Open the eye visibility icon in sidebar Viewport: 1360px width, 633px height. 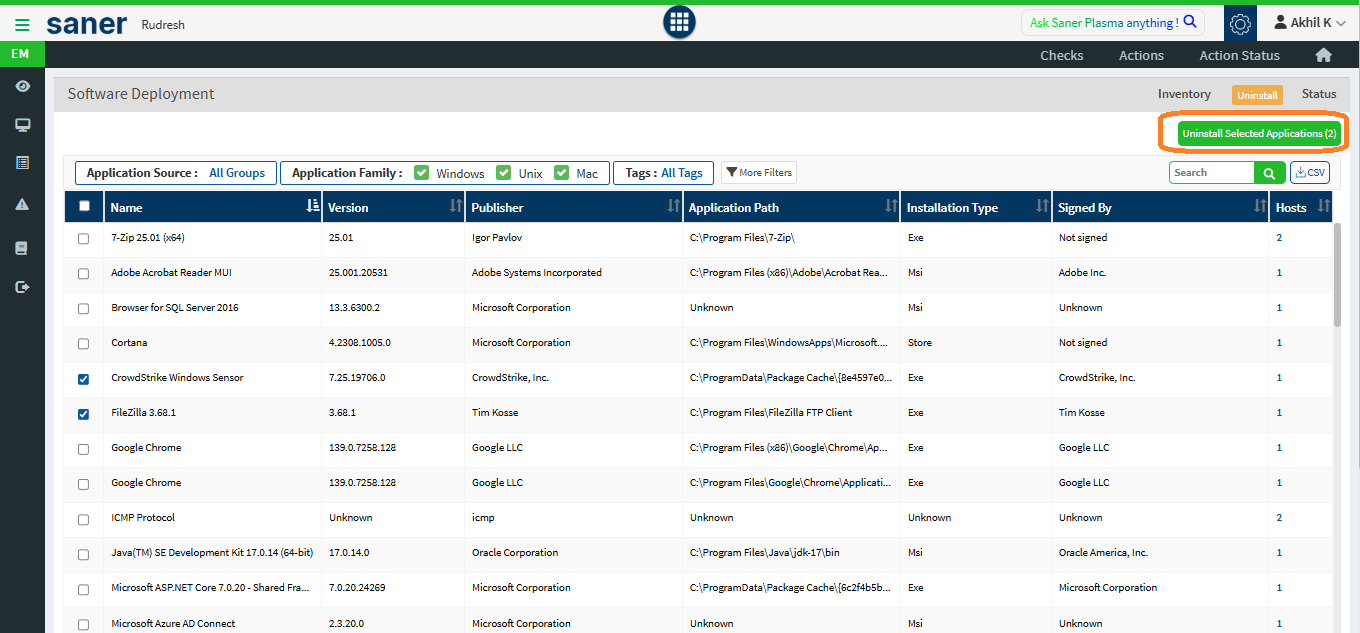click(22, 87)
